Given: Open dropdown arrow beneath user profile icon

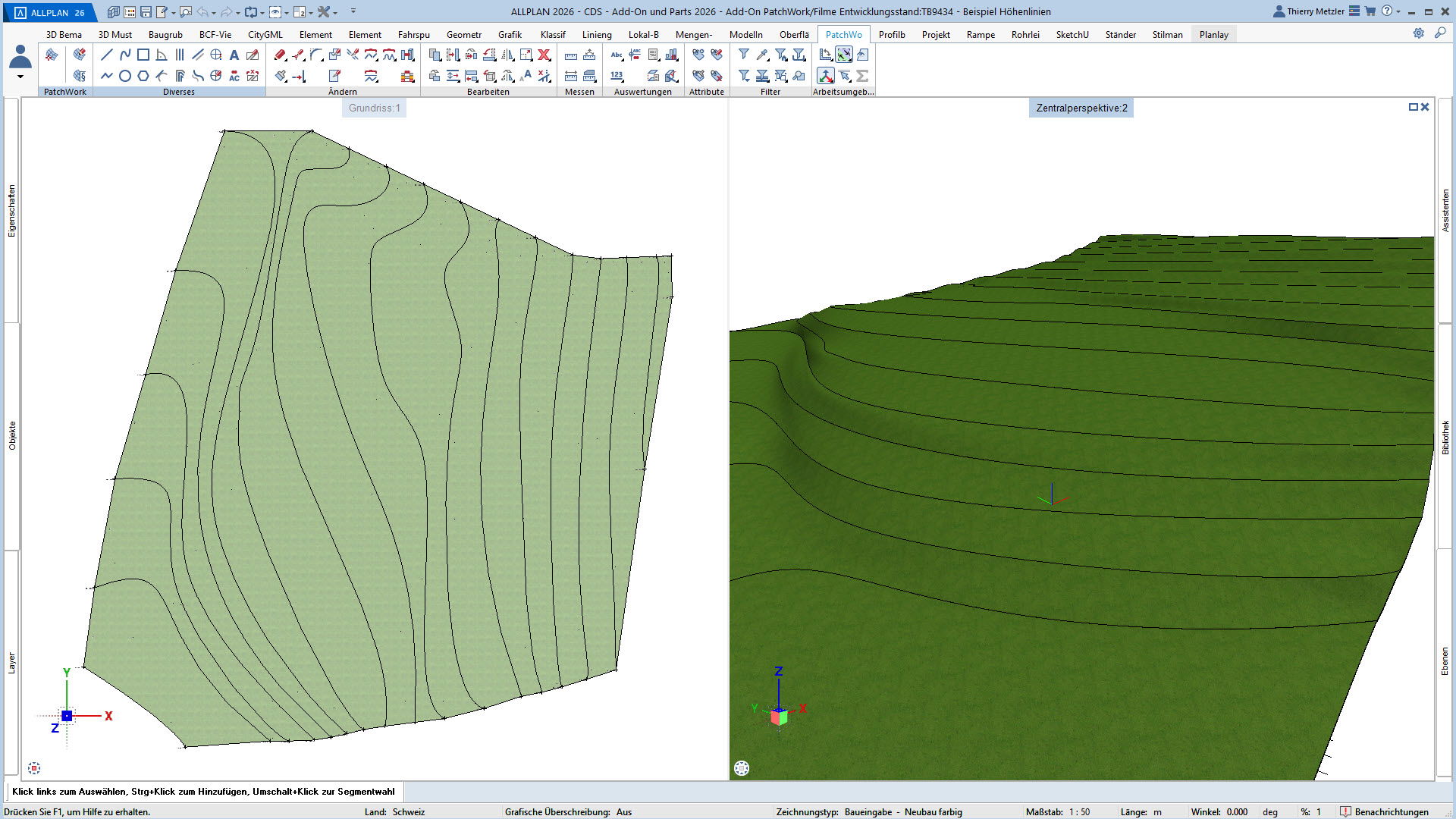Looking at the screenshot, I should [x=20, y=77].
